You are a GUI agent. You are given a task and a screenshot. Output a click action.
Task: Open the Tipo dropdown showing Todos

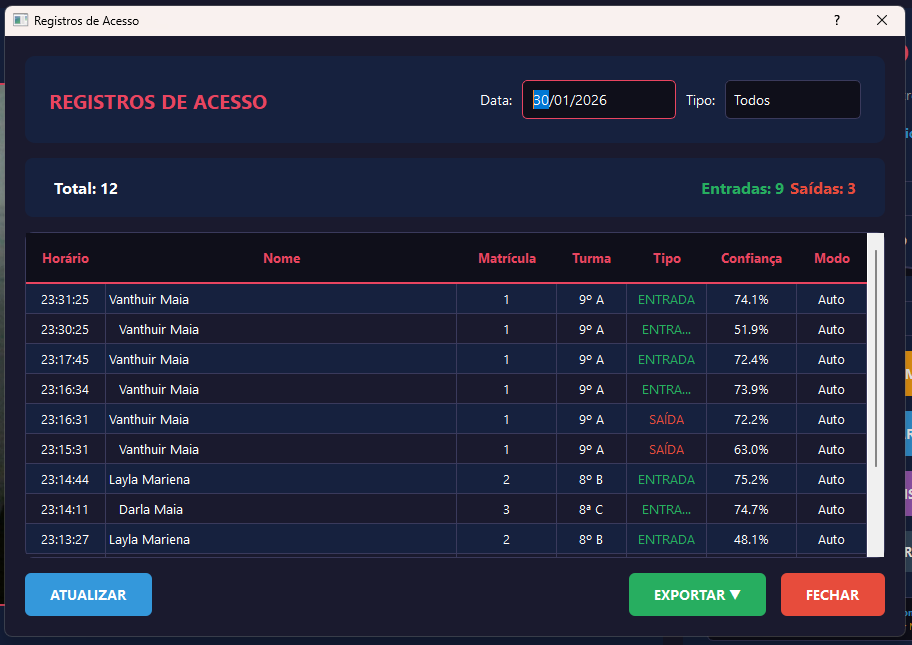click(x=792, y=100)
